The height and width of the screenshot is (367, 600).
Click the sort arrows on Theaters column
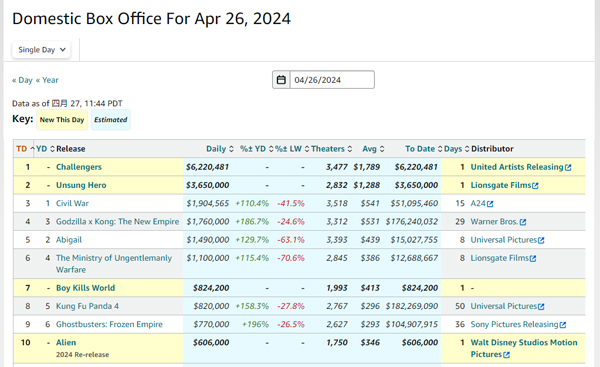pyautogui.click(x=350, y=149)
